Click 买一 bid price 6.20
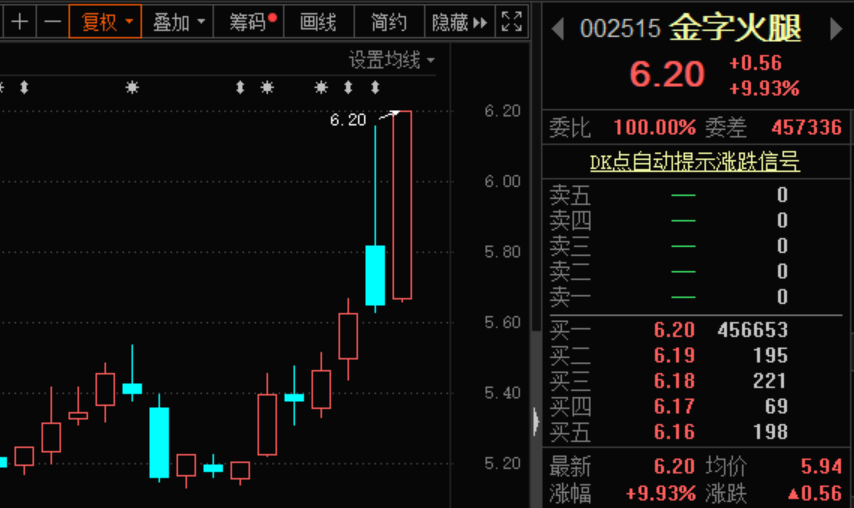This screenshot has height=508, width=854. click(674, 330)
